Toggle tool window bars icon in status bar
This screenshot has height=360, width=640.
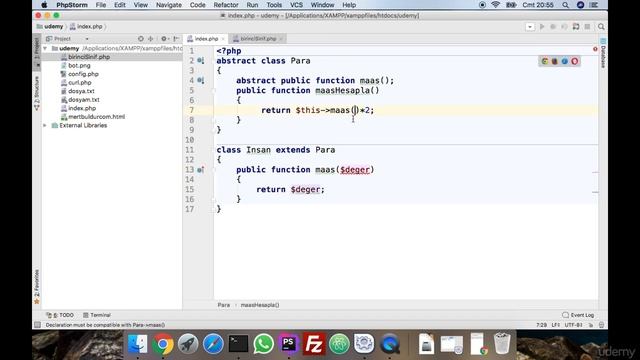click(37, 325)
